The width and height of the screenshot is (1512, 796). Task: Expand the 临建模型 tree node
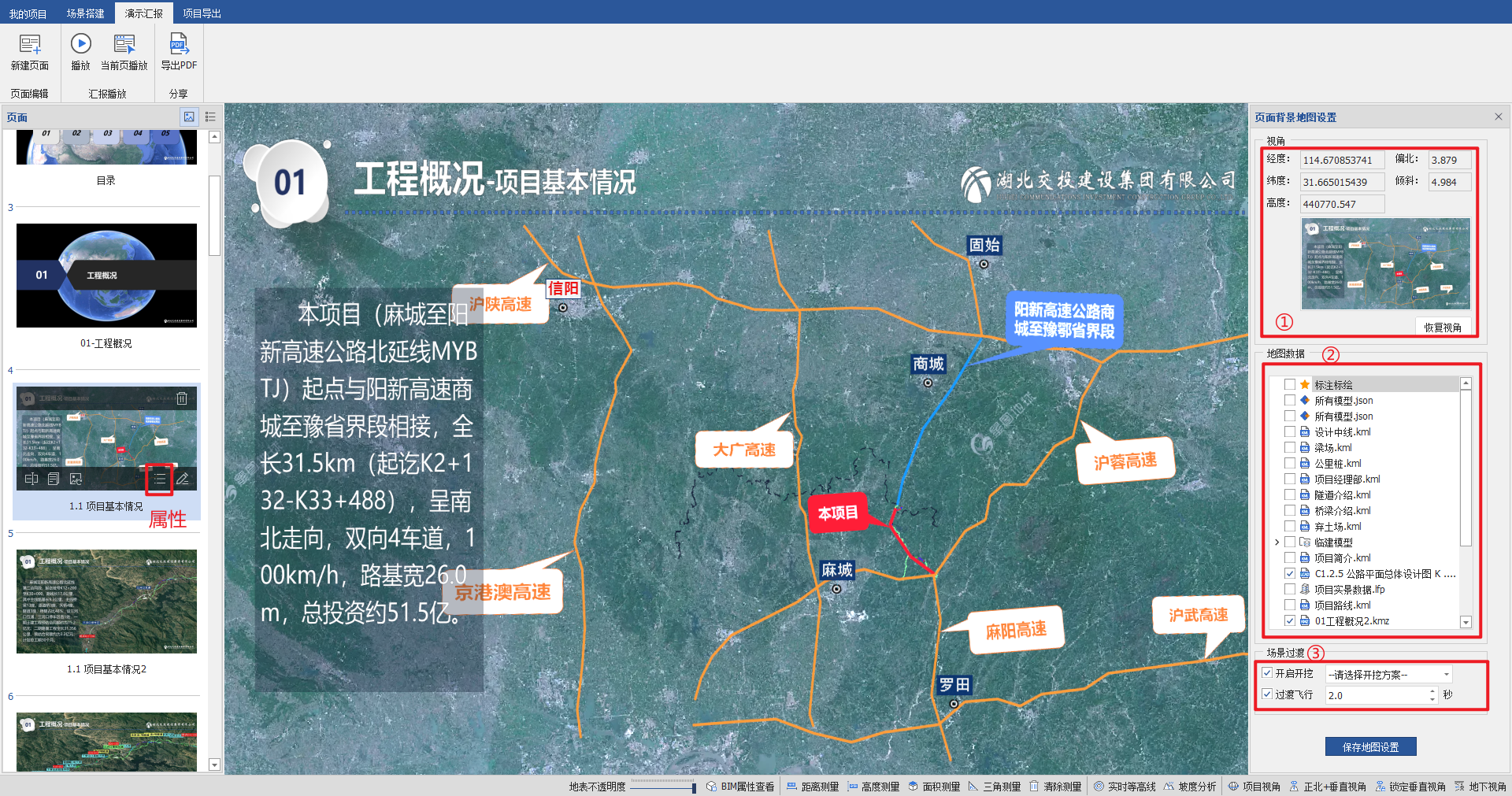1277,542
